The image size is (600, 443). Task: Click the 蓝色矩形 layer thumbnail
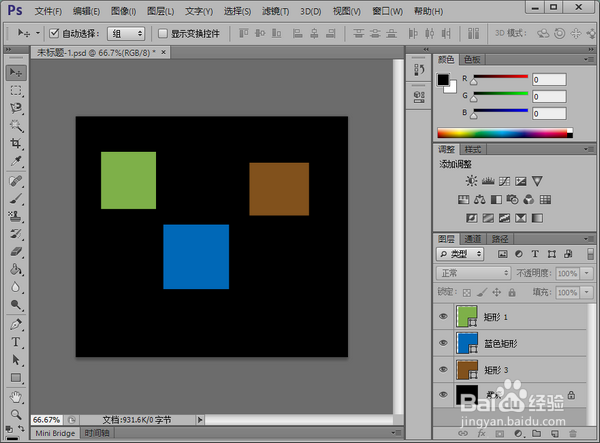click(x=467, y=343)
